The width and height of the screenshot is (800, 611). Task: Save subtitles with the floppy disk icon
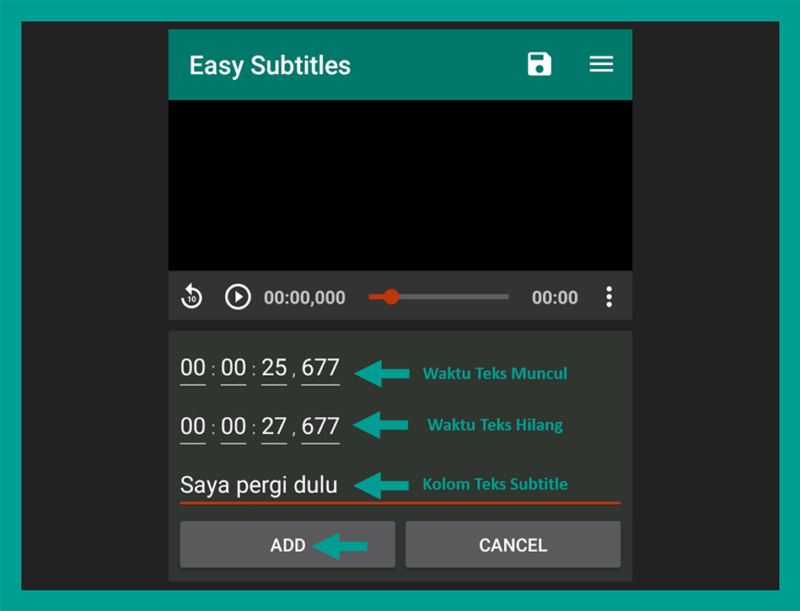point(539,64)
